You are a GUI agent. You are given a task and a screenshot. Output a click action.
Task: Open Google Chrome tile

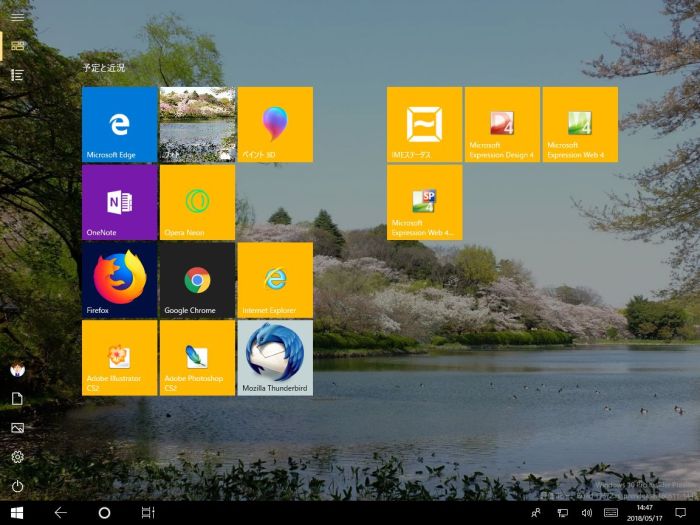click(197, 279)
